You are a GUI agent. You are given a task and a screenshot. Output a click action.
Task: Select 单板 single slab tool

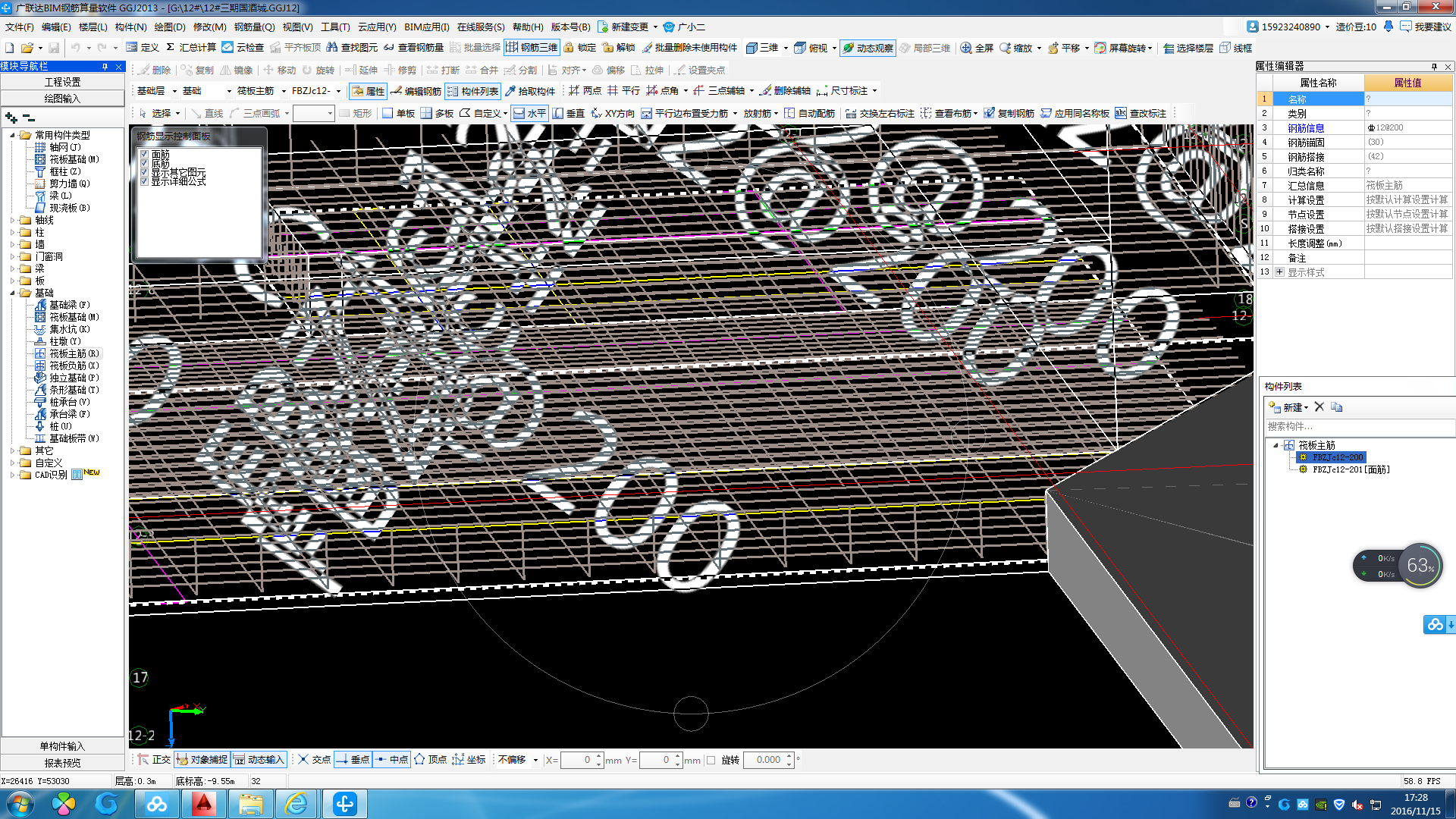coord(399,113)
